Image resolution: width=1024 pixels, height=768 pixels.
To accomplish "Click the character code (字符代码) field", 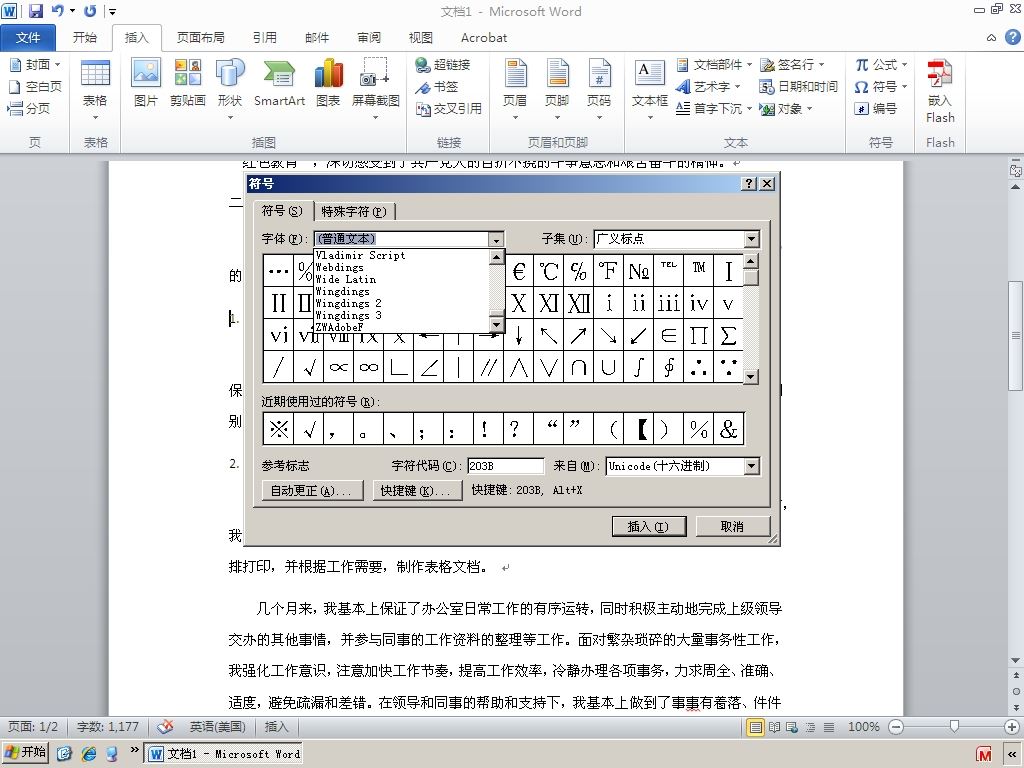I will (505, 466).
